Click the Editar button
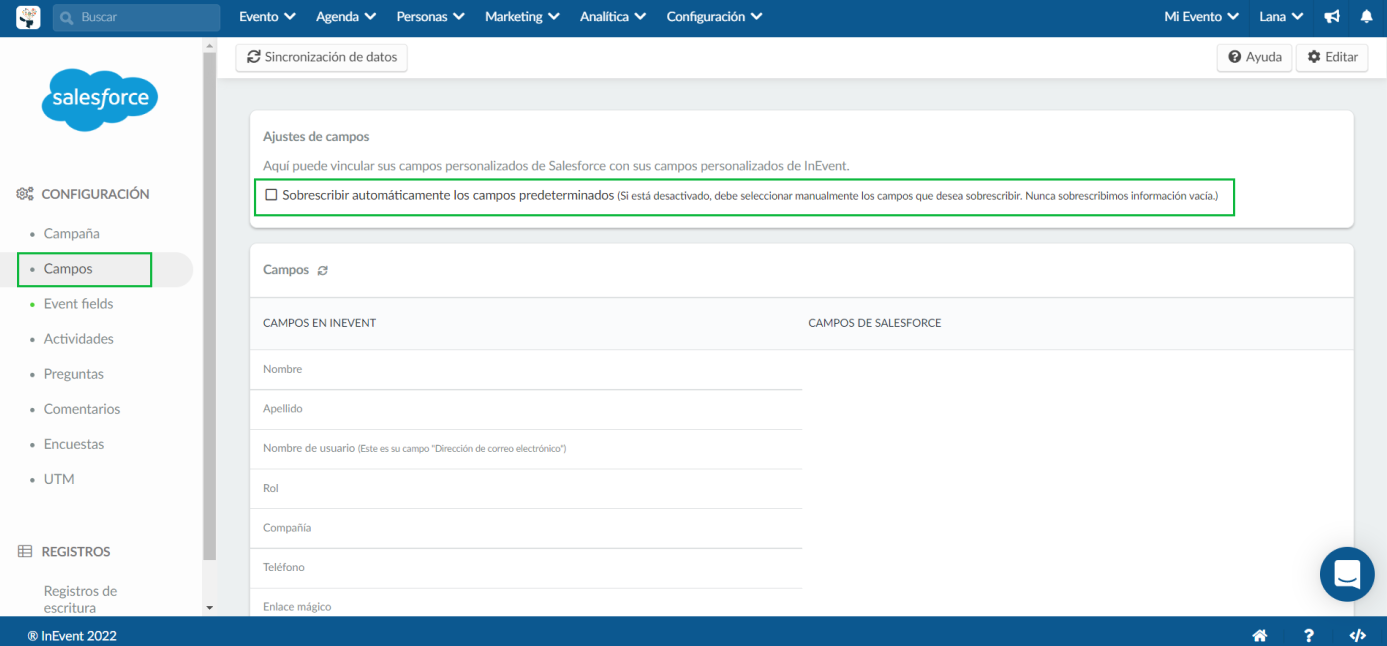The image size is (1387, 646). (1332, 57)
